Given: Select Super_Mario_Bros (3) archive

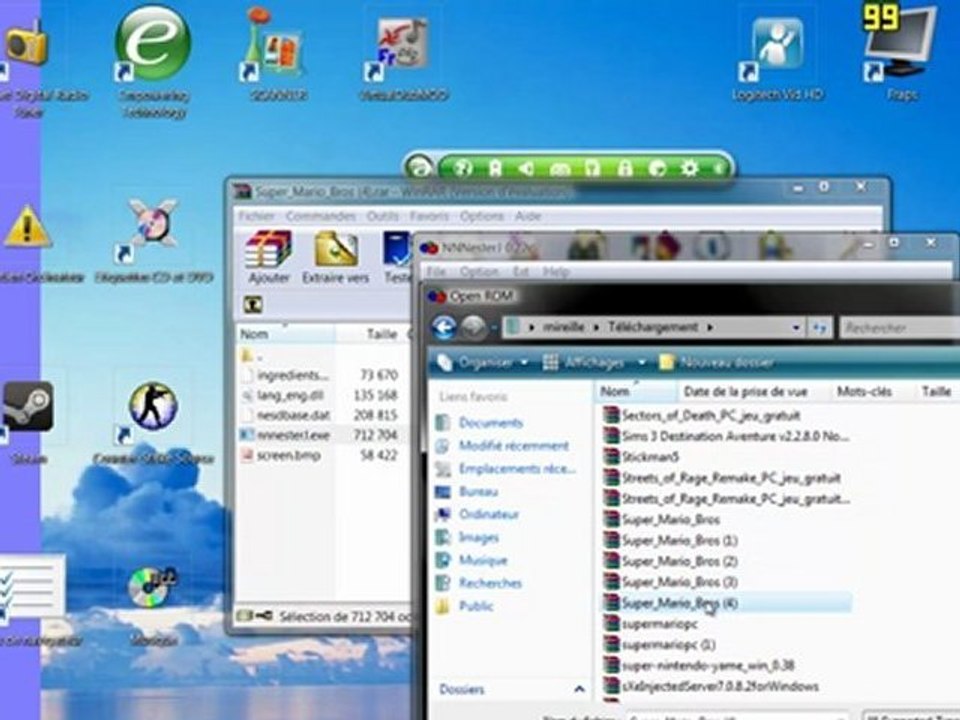Looking at the screenshot, I should tap(680, 582).
